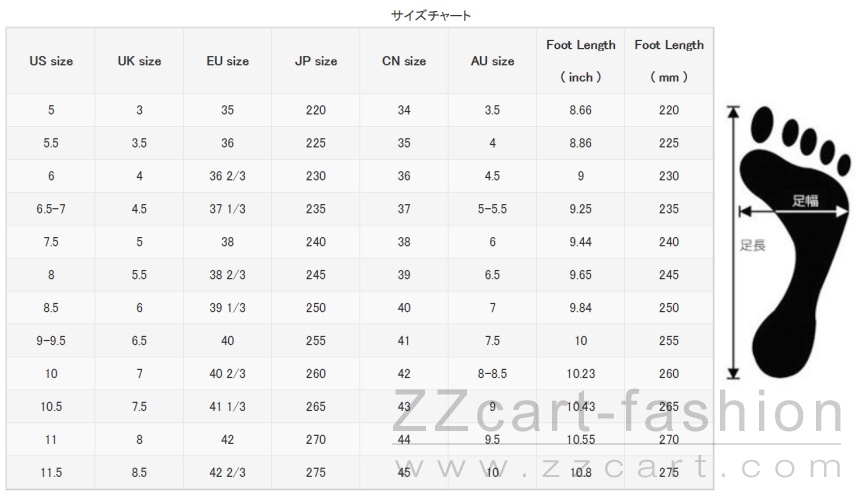This screenshot has height=496, width=860.
Task: Click the サイズチャート title
Action: (431, 15)
